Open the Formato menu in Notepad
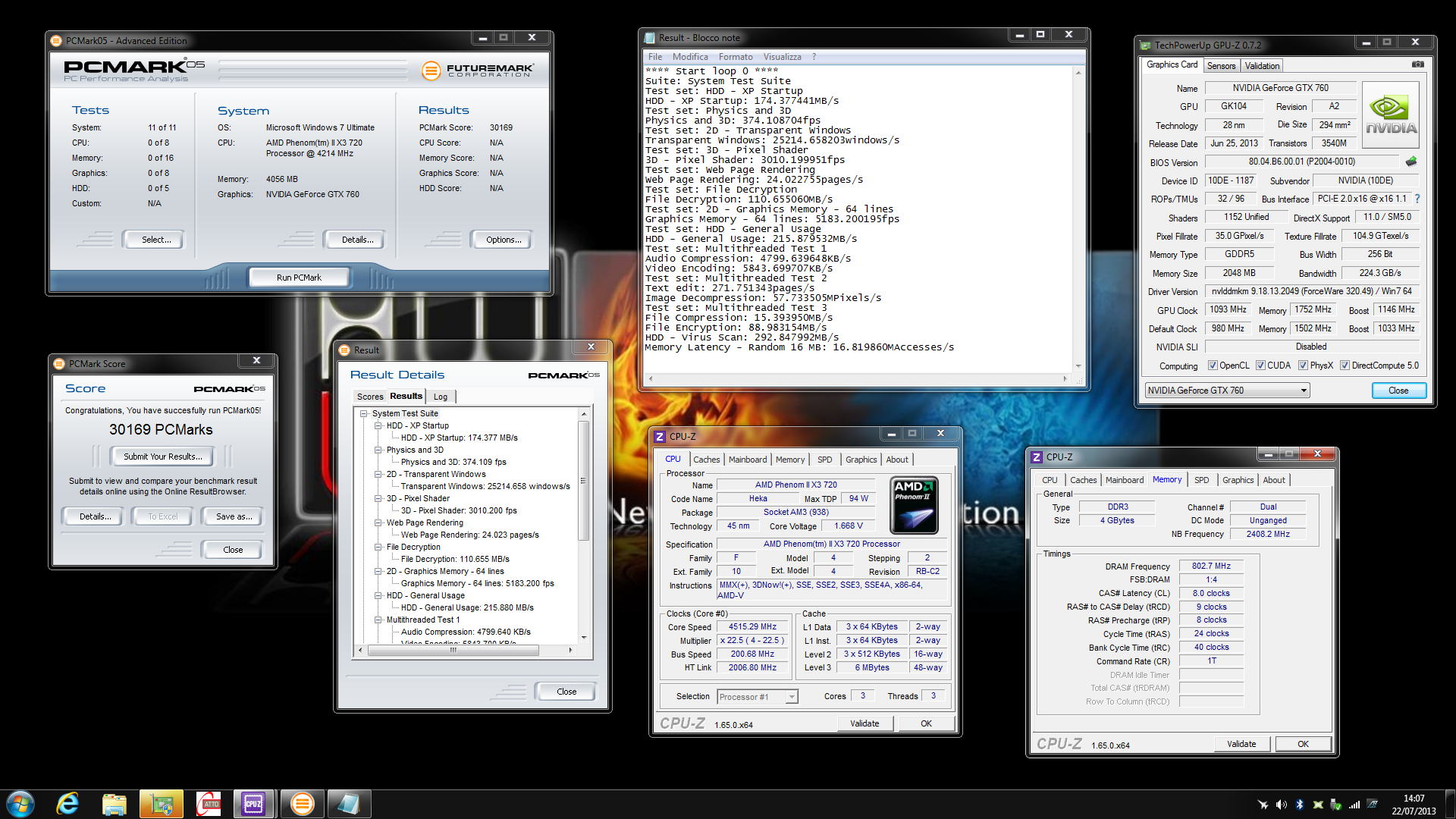1456x819 pixels. click(736, 57)
